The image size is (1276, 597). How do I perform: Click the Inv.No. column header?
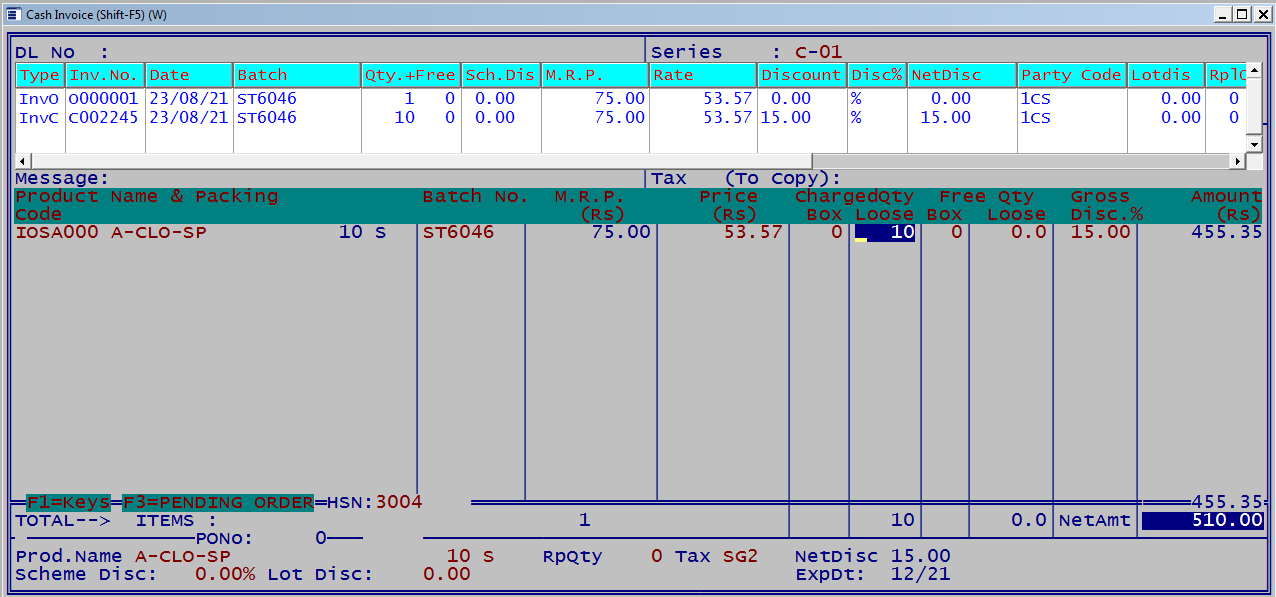105,75
